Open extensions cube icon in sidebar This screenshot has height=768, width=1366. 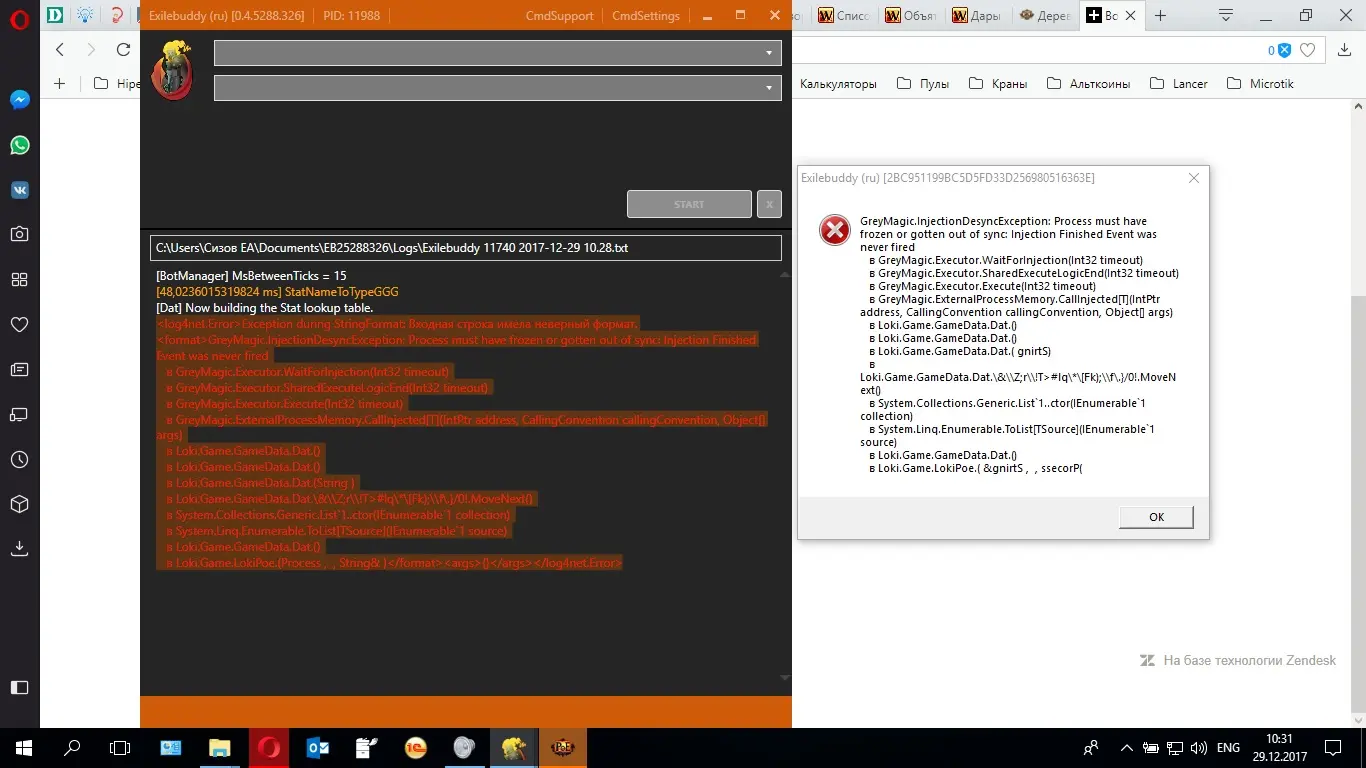point(19,503)
